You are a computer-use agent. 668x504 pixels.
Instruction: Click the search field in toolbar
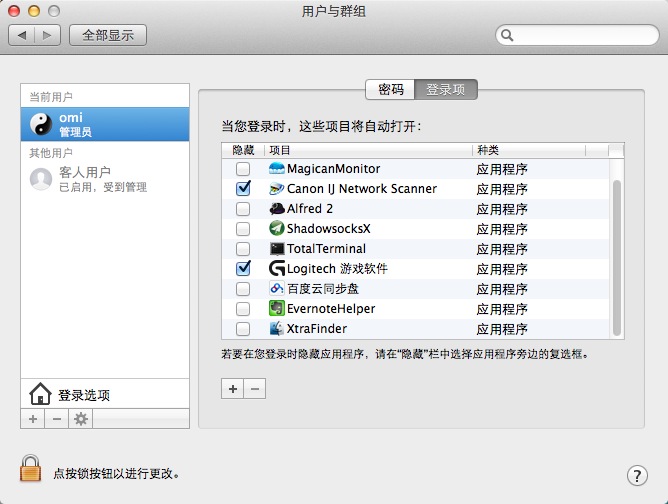pos(577,35)
